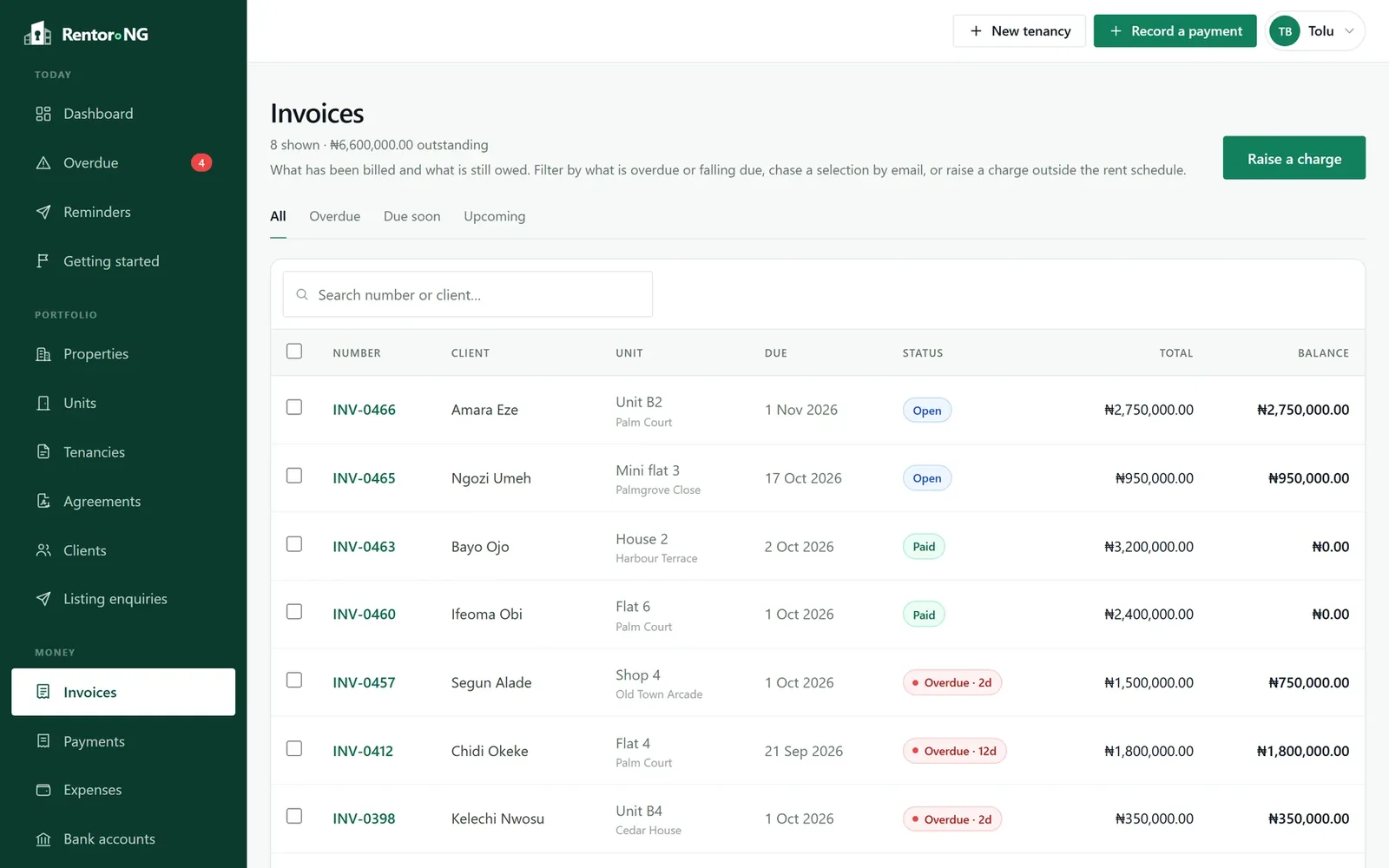Click the Paid badge for Bayo Ojo

click(x=924, y=547)
